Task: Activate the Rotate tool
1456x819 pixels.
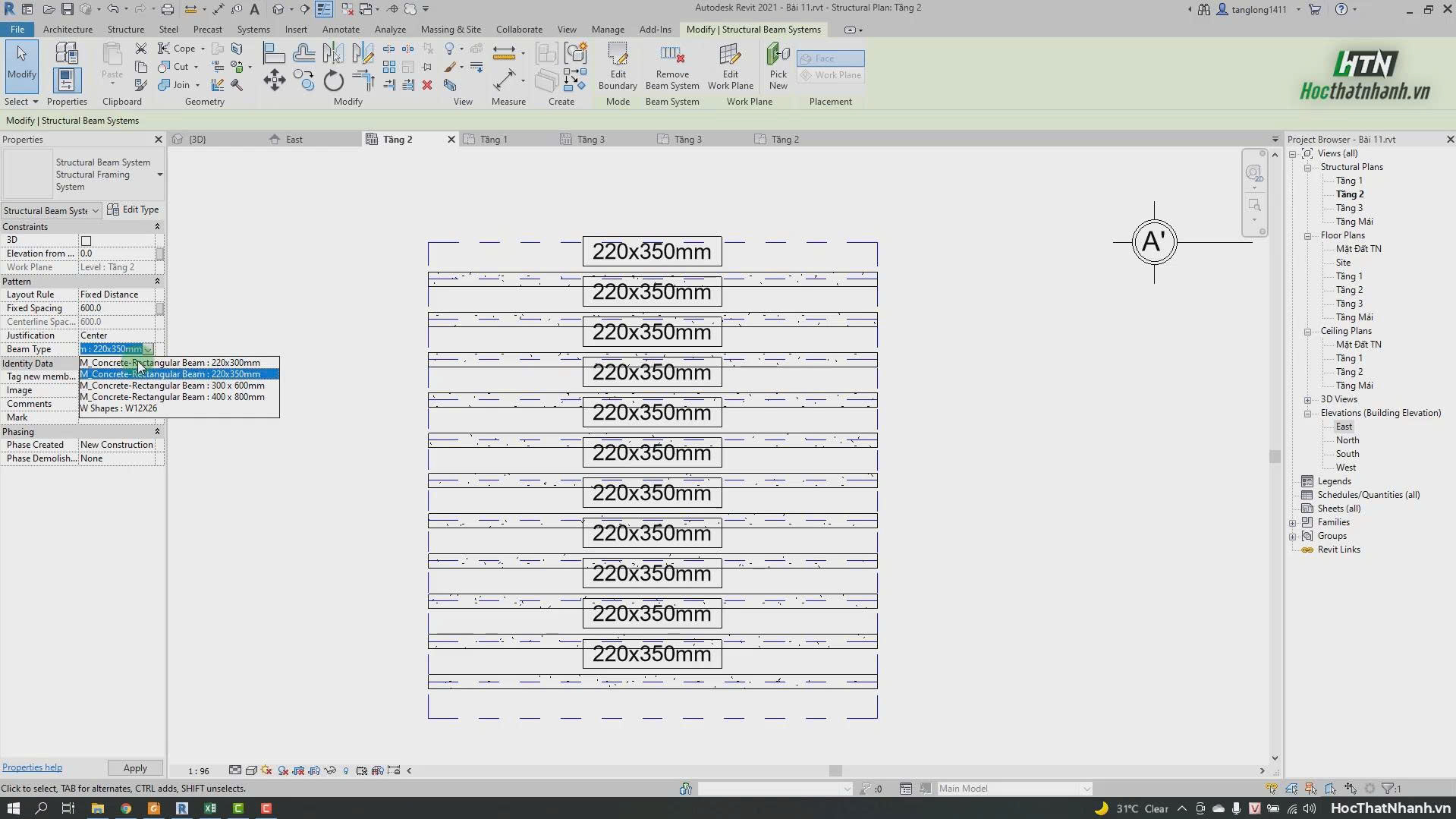Action: [x=333, y=80]
